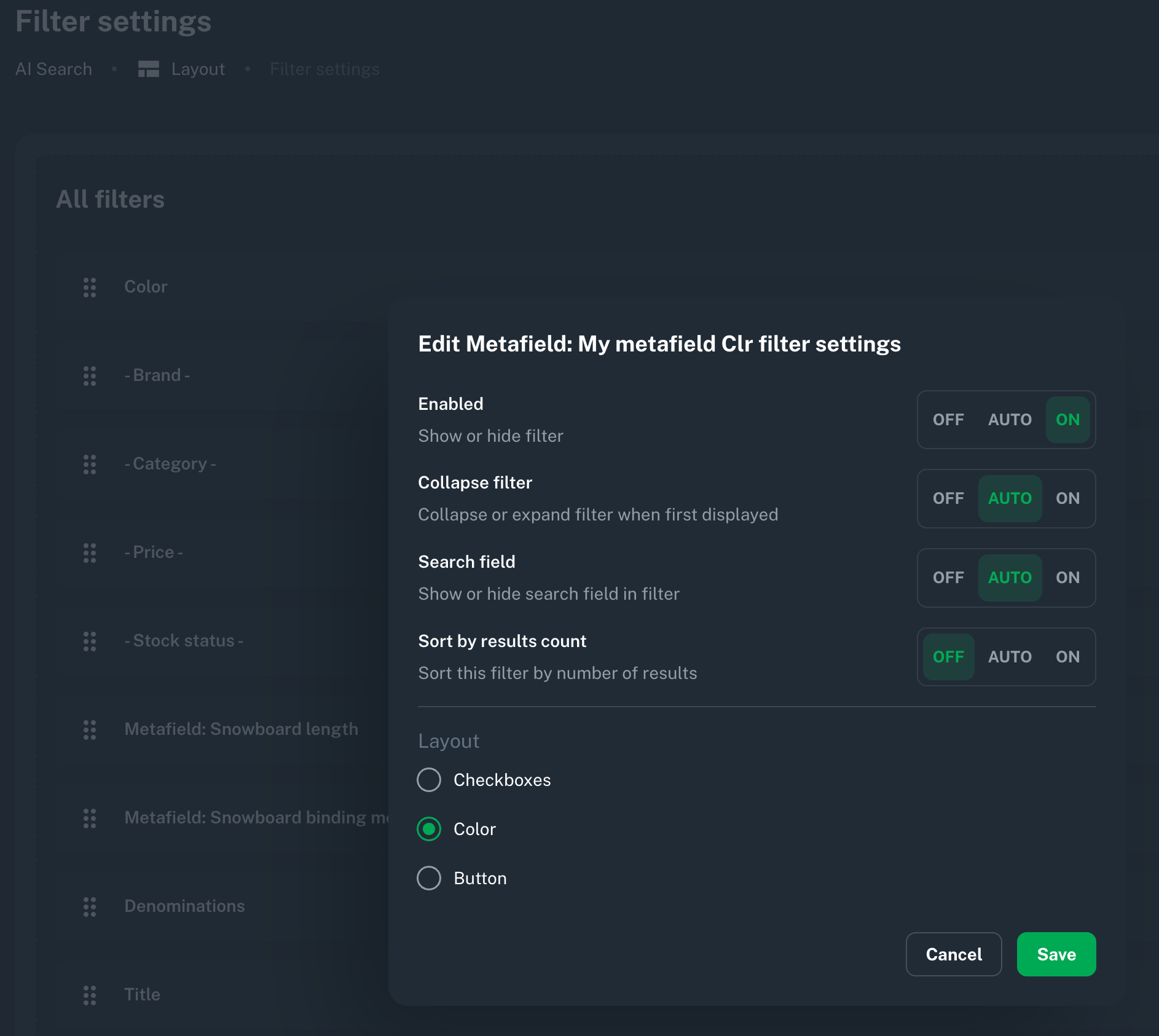
Task: Click the Category filter drag handle
Action: (90, 464)
